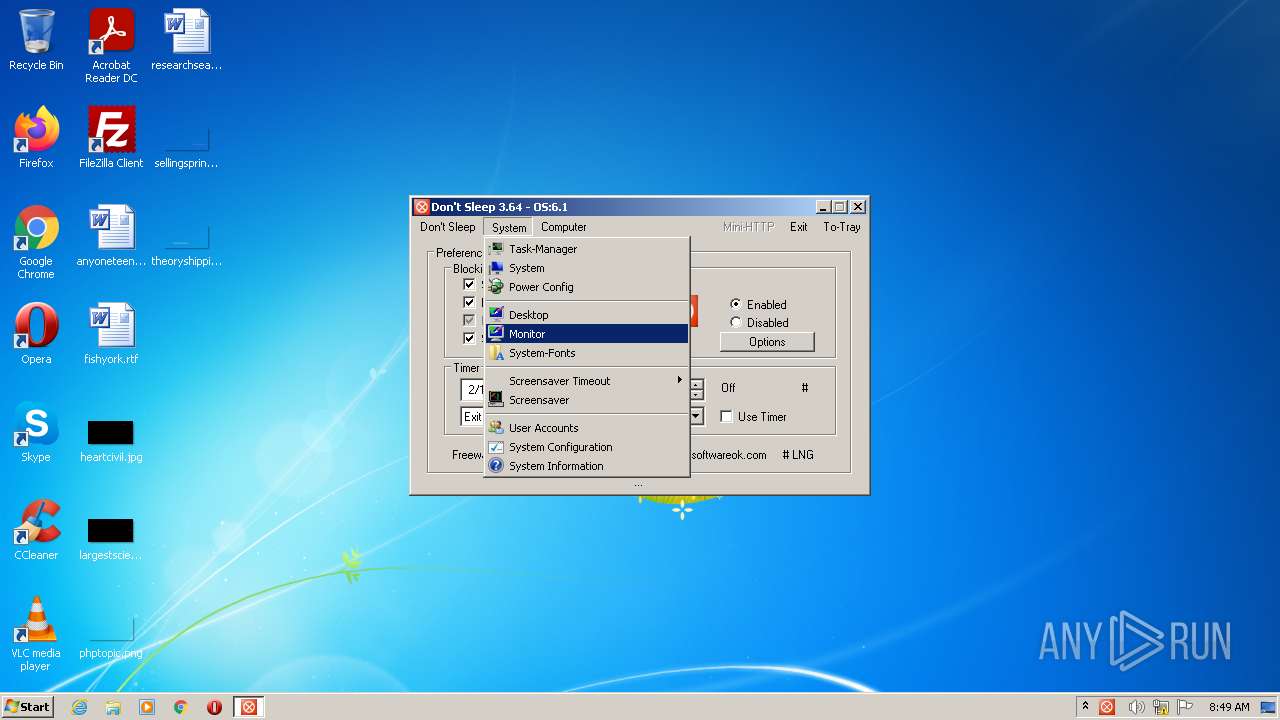This screenshot has height=720, width=1280.
Task: Open System Information menu entry
Action: [587, 466]
